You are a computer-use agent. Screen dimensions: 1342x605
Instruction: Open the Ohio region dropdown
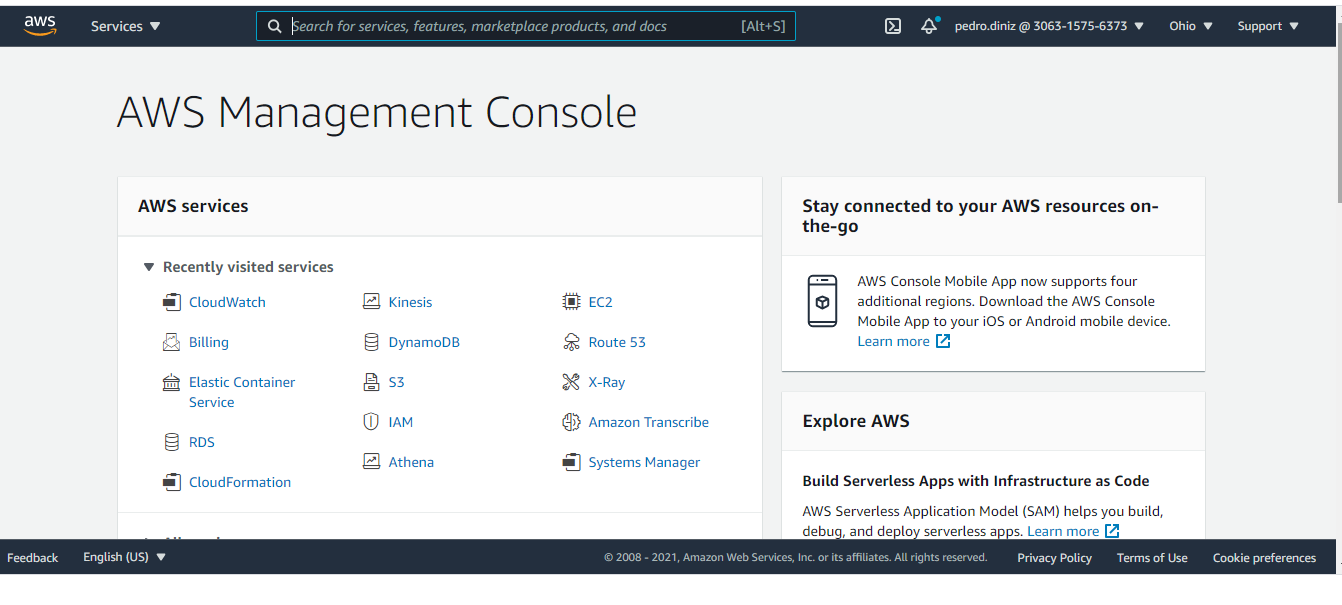[x=1190, y=26]
